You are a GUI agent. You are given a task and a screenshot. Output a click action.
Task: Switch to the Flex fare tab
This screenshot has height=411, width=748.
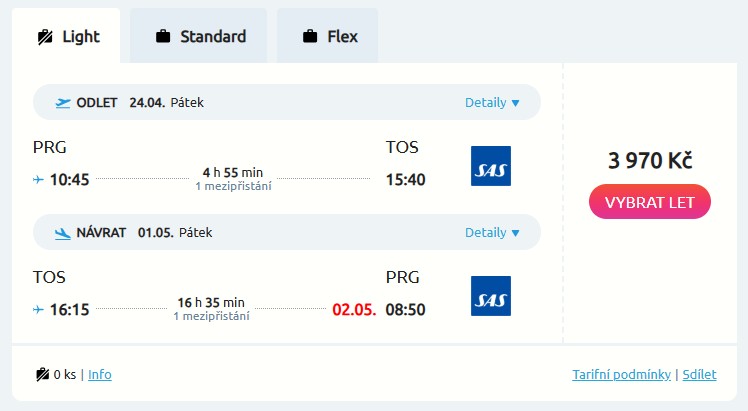pyautogui.click(x=328, y=37)
